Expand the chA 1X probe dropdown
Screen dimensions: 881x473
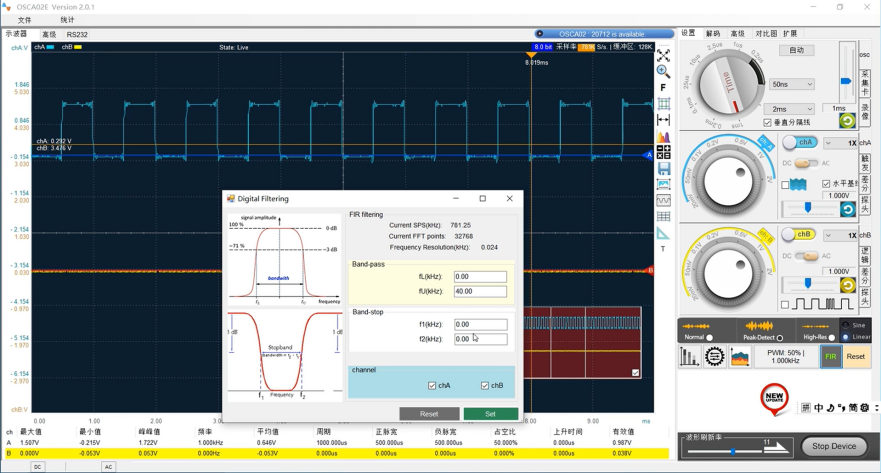(x=840, y=143)
